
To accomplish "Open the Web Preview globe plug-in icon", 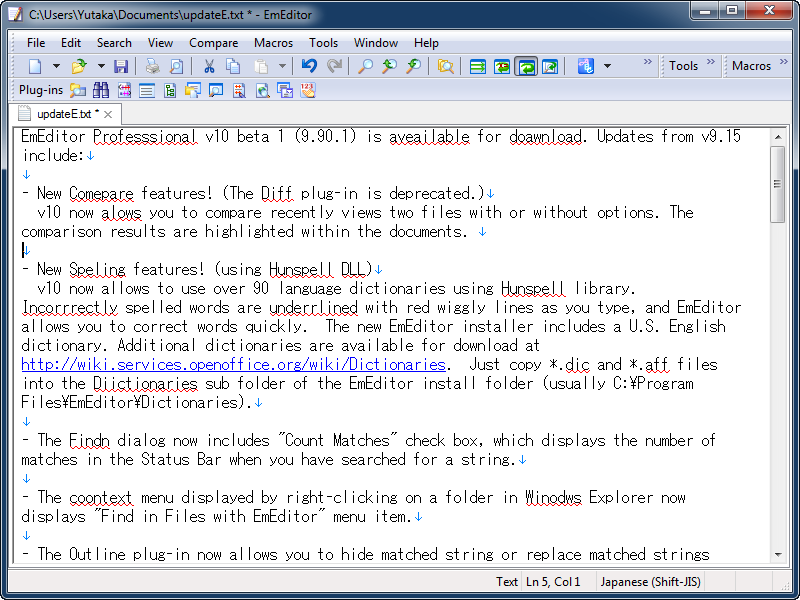I will click(262, 90).
